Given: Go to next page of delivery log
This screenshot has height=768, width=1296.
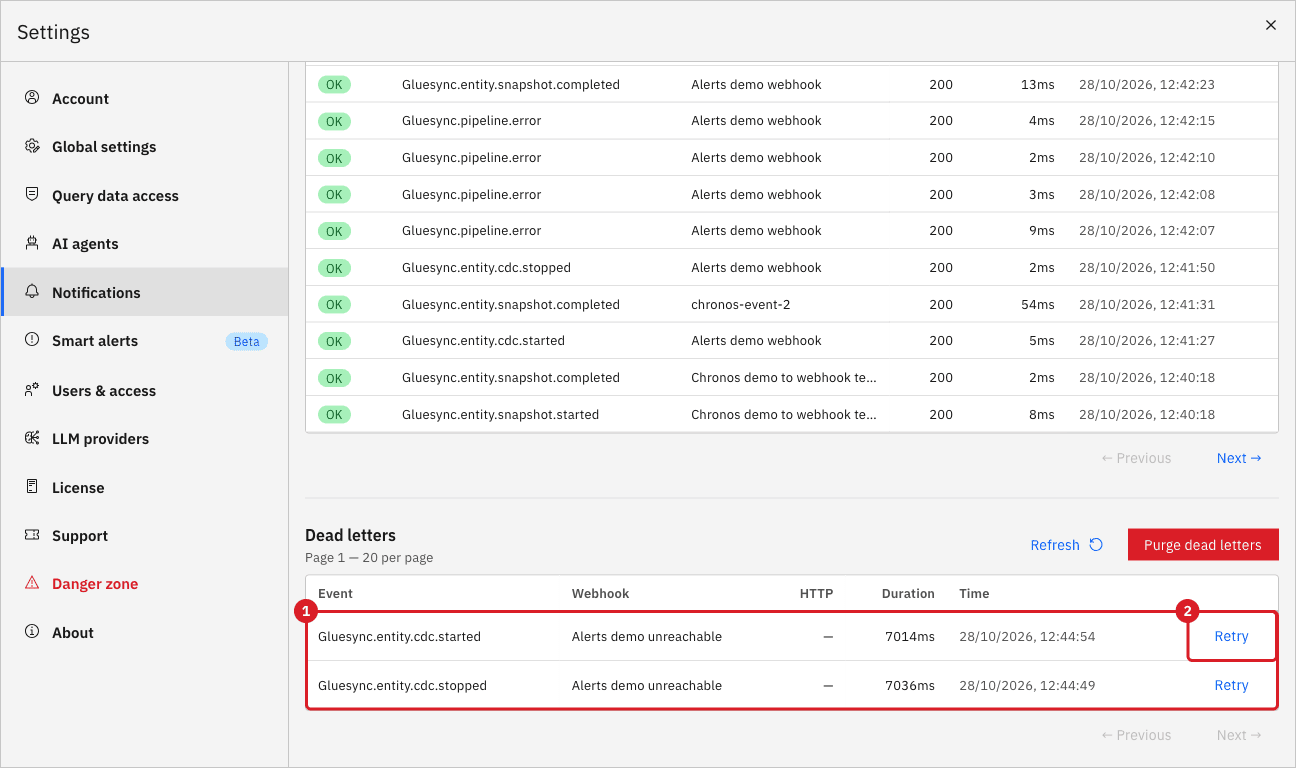Looking at the screenshot, I should pyautogui.click(x=1239, y=458).
